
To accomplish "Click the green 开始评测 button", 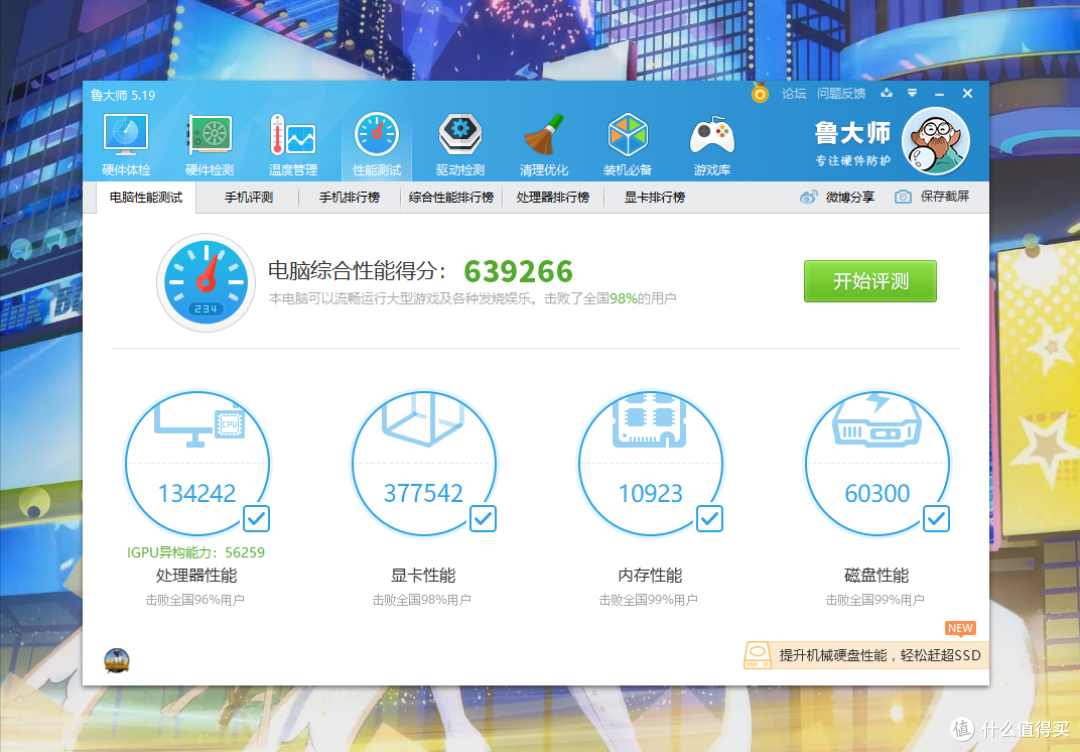I will pyautogui.click(x=870, y=281).
